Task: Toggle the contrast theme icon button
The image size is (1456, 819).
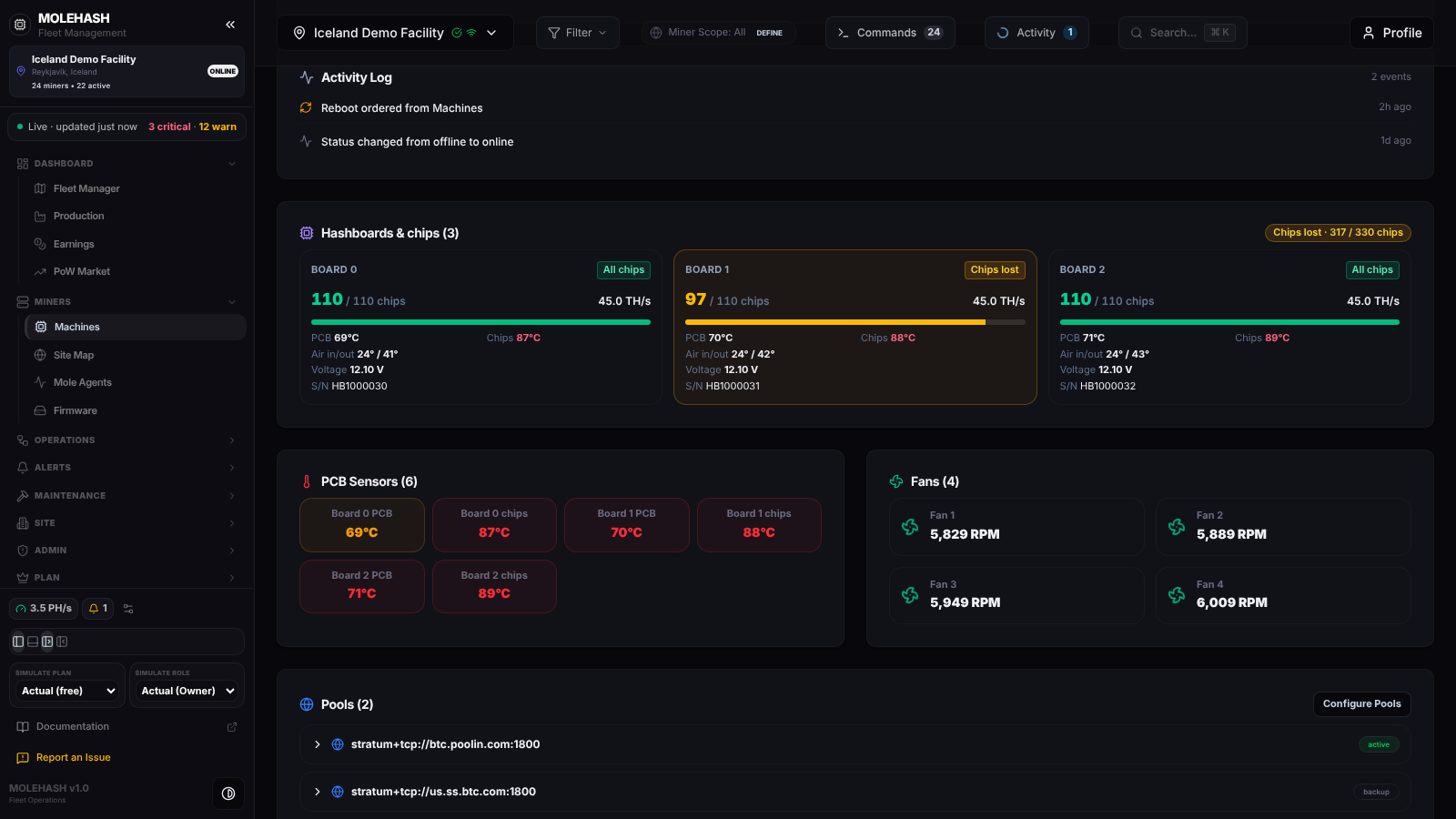Action: (x=228, y=794)
